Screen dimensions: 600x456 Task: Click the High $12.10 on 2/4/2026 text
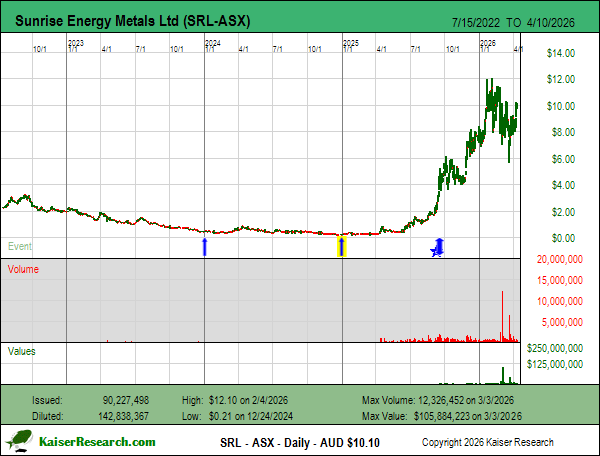[x=235, y=400]
